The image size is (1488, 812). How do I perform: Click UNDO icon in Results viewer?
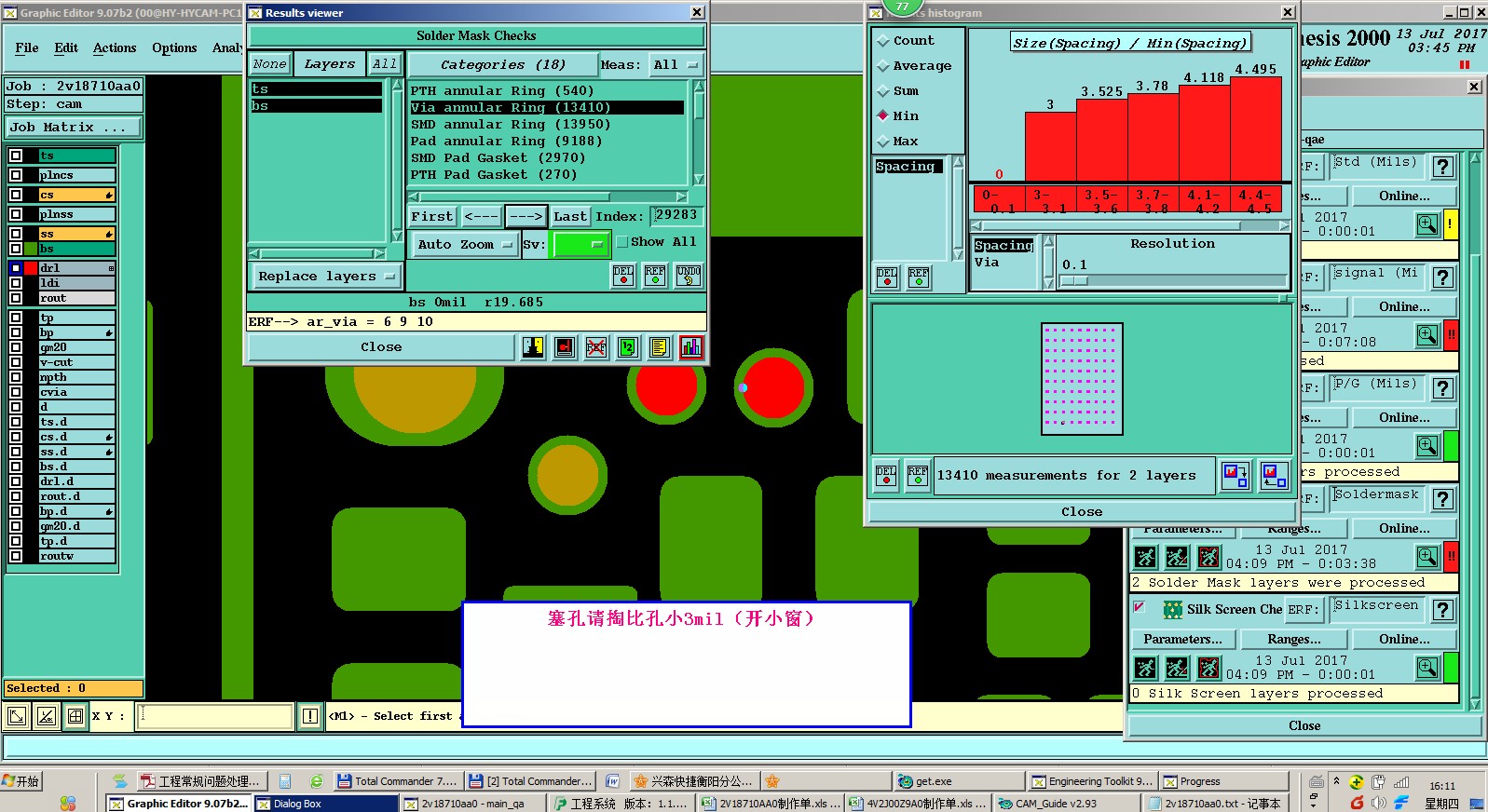(x=689, y=275)
